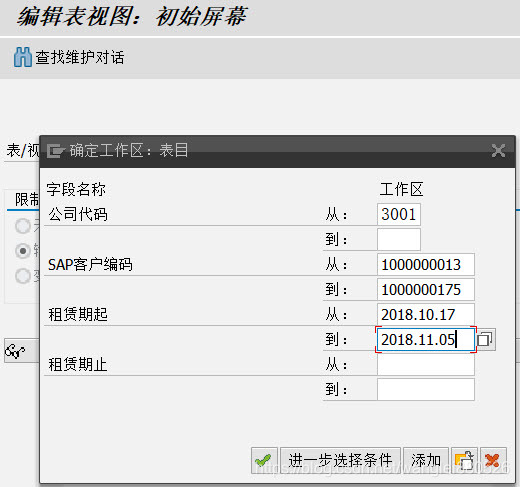The image size is (520, 487).
Task: Open multiple selection icon beside 2018.11.05
Action: pos(485,340)
